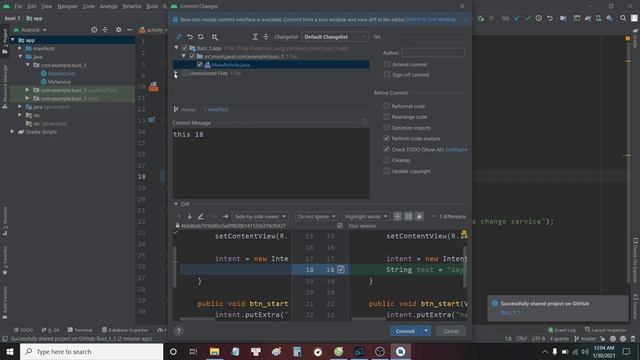Screen dimensions: 640x360
Task: Open Do not ignore dropdown
Action: click(316, 216)
